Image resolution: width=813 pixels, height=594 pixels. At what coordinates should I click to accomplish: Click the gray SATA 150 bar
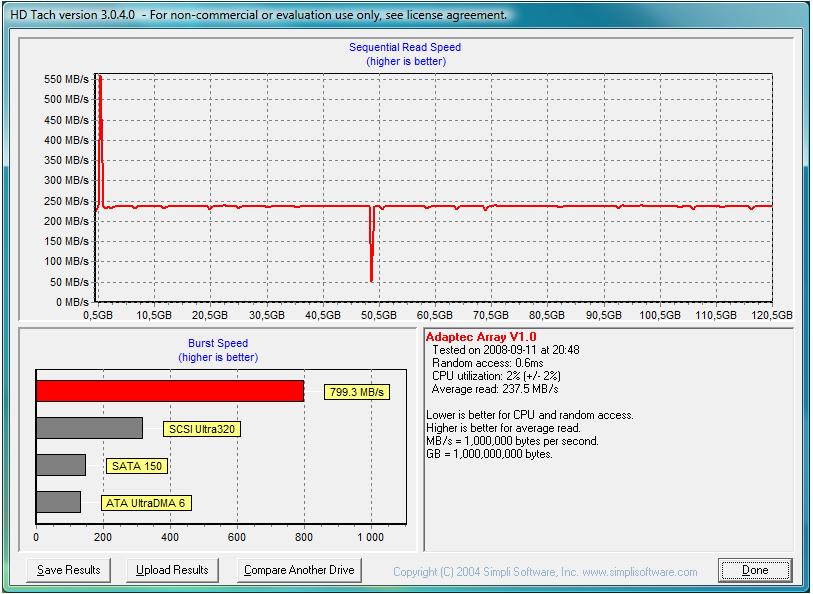click(x=61, y=465)
